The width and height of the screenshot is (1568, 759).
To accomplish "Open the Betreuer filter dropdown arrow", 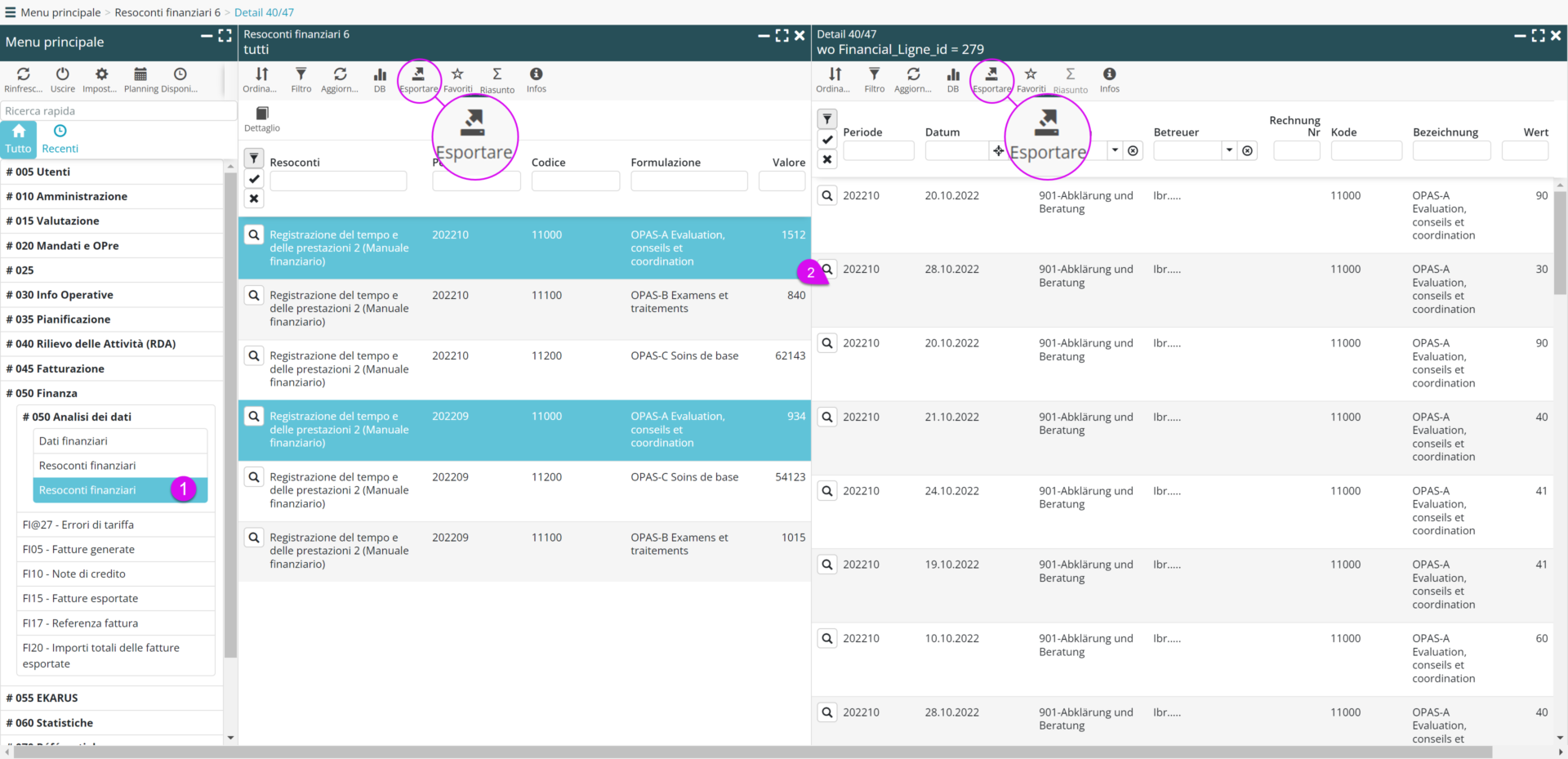I will click(1228, 150).
